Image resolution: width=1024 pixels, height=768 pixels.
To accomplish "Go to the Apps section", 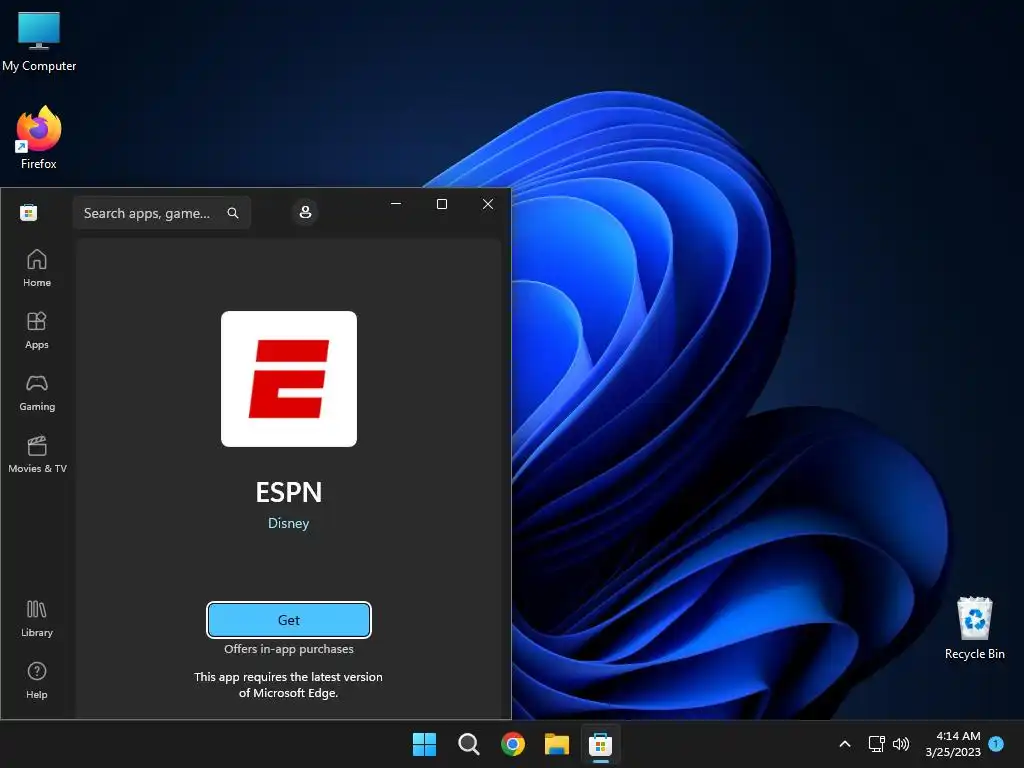I will [37, 330].
